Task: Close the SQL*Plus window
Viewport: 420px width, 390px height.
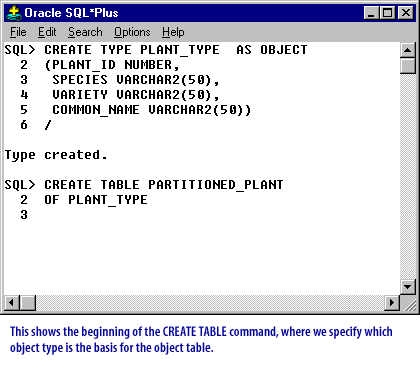Action: (405, 13)
